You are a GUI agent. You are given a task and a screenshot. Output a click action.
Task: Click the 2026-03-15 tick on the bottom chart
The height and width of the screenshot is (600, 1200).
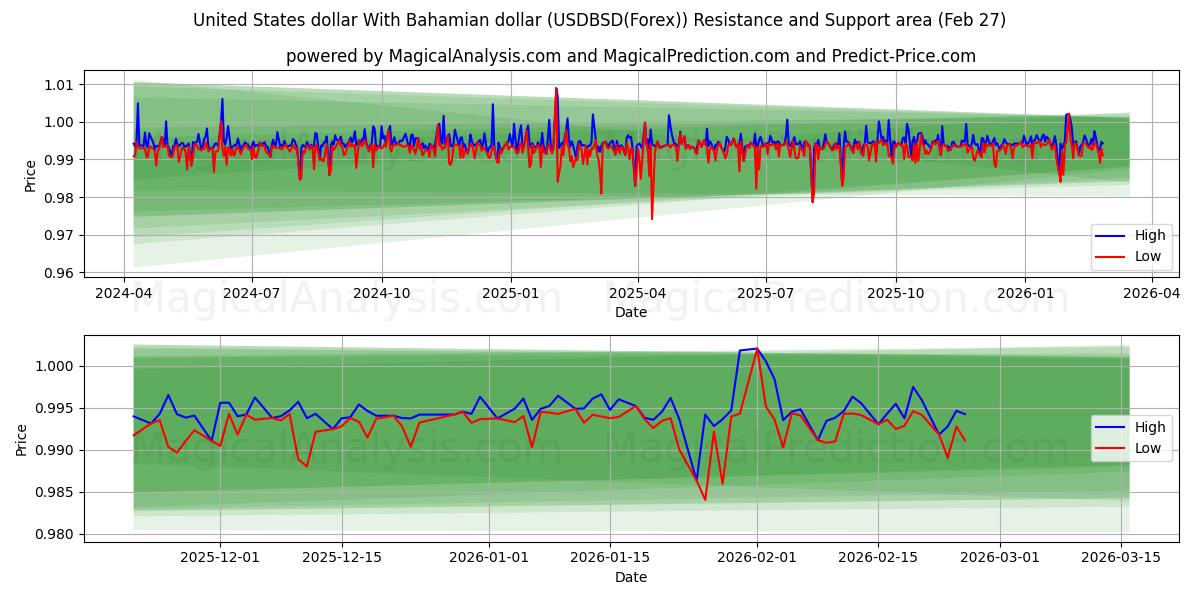[x=1123, y=558]
